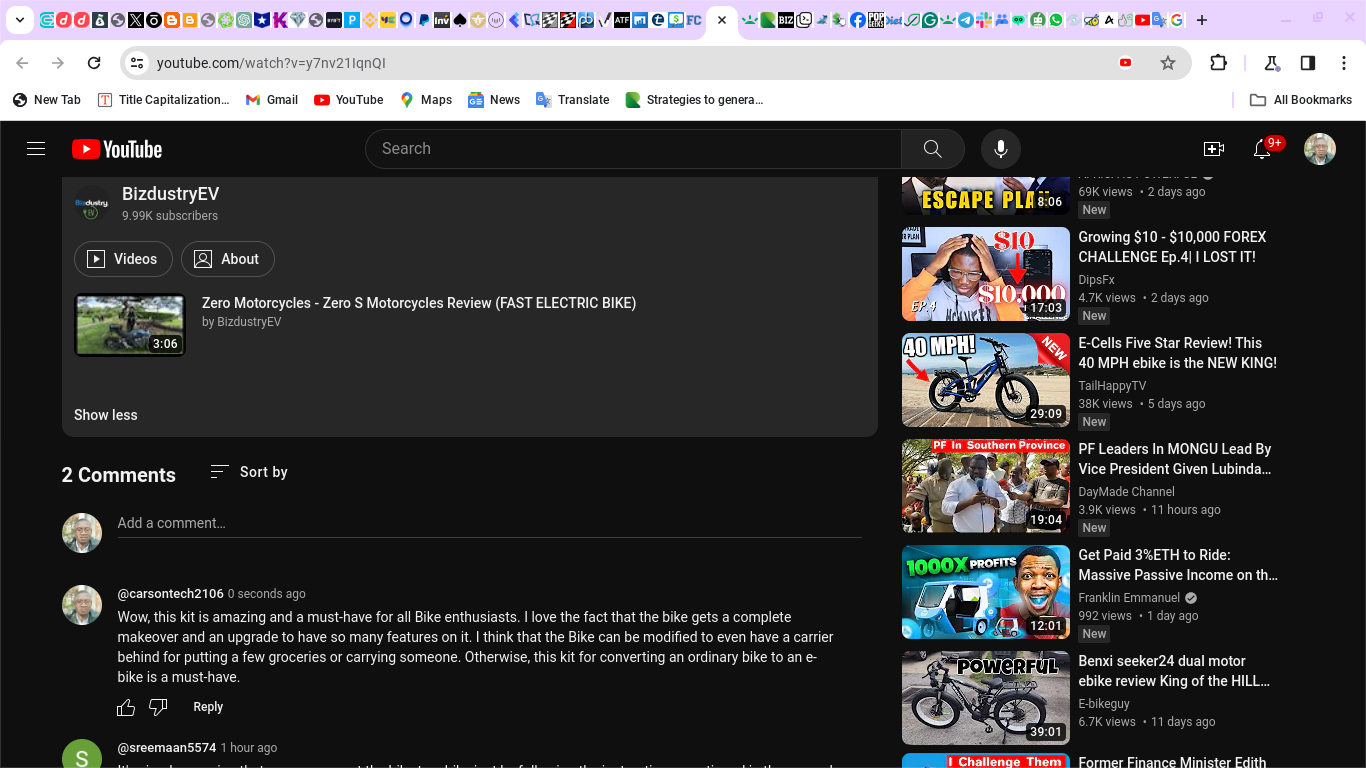1366x768 pixels.
Task: Play Growing $10 - $10,000 FOREX video thumbnail
Action: (986, 274)
